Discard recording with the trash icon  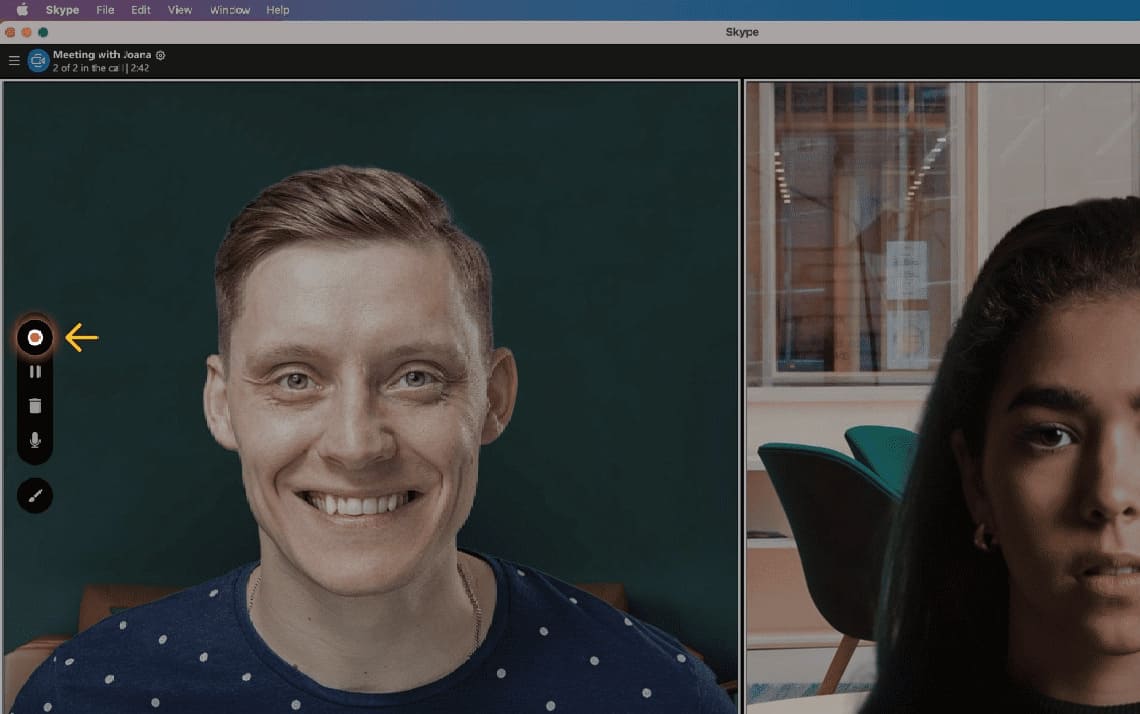[34, 405]
